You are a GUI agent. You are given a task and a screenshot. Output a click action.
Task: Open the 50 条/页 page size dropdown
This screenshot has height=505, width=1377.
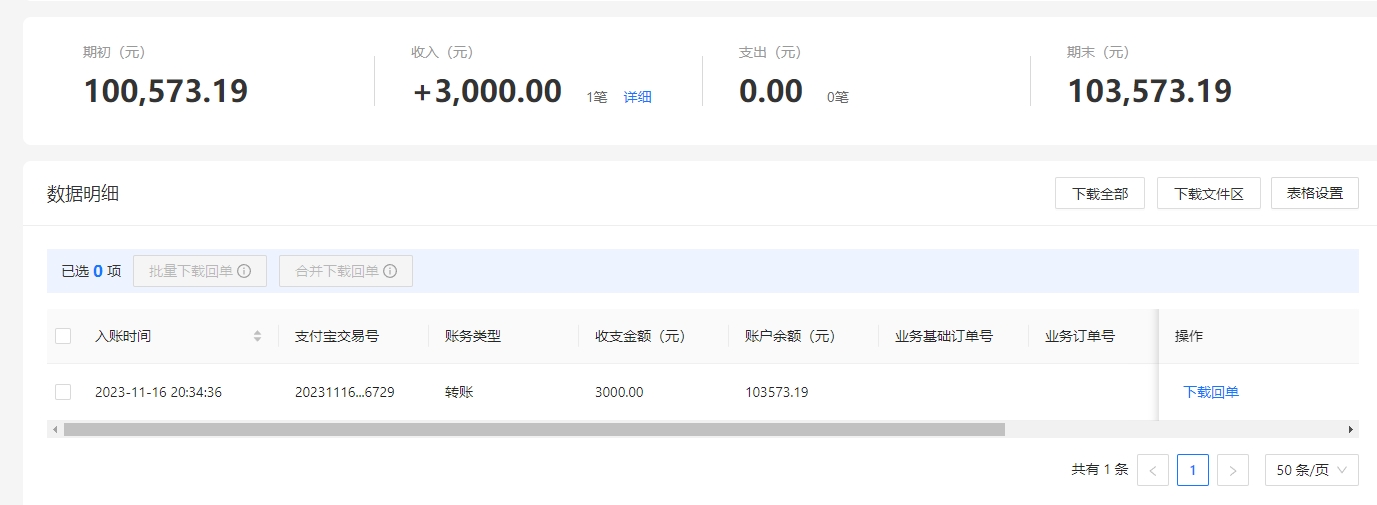[1312, 470]
